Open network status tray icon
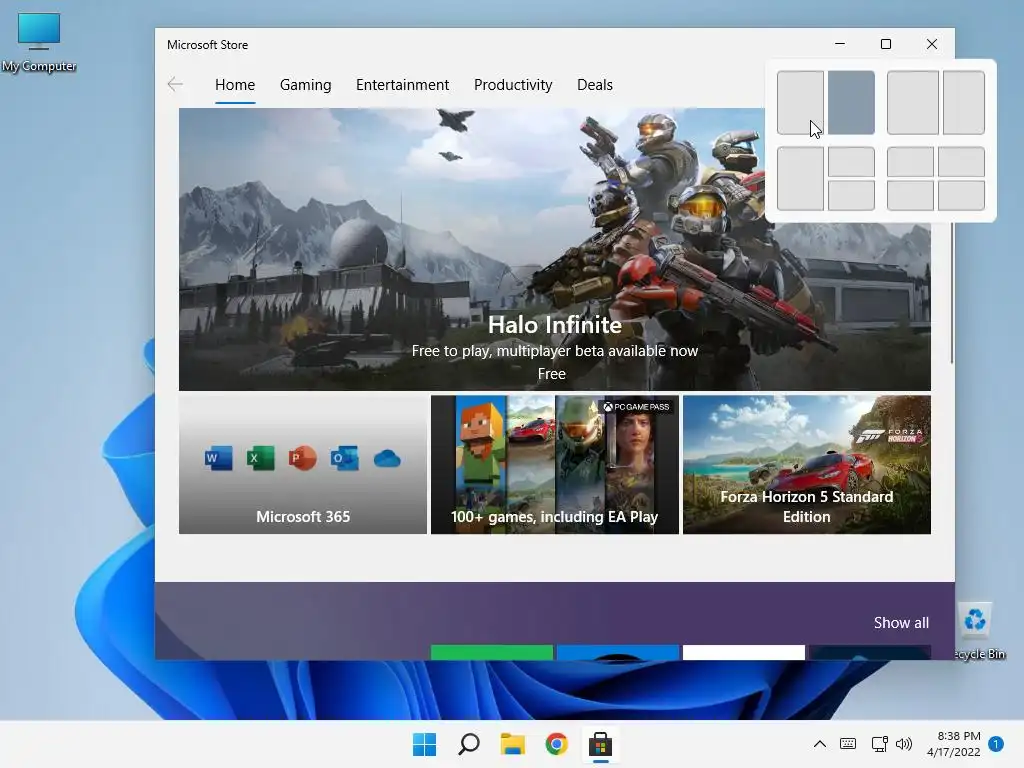The image size is (1024, 768). point(879,744)
